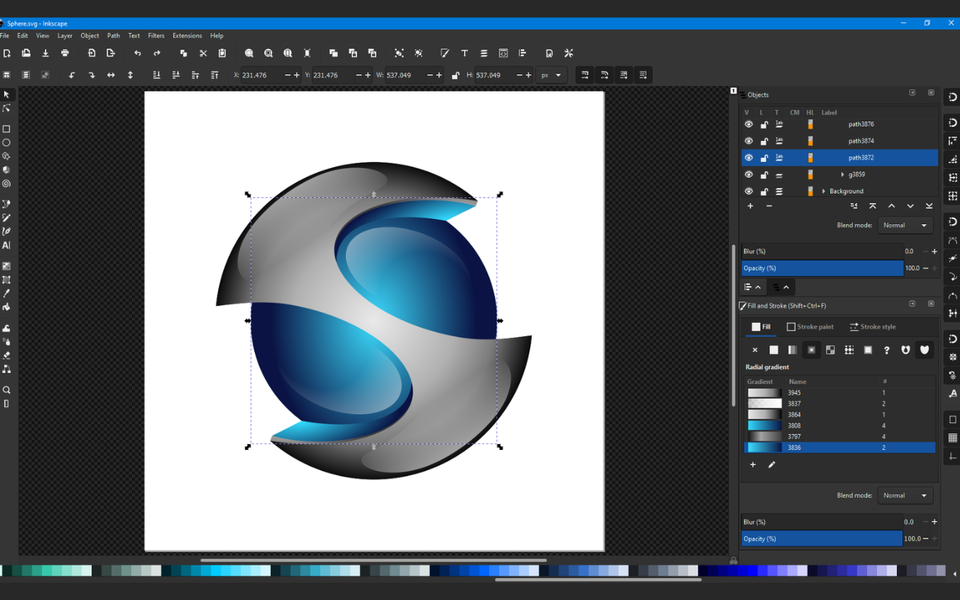Add a new object with plus button
960x600 pixels.
(750, 206)
